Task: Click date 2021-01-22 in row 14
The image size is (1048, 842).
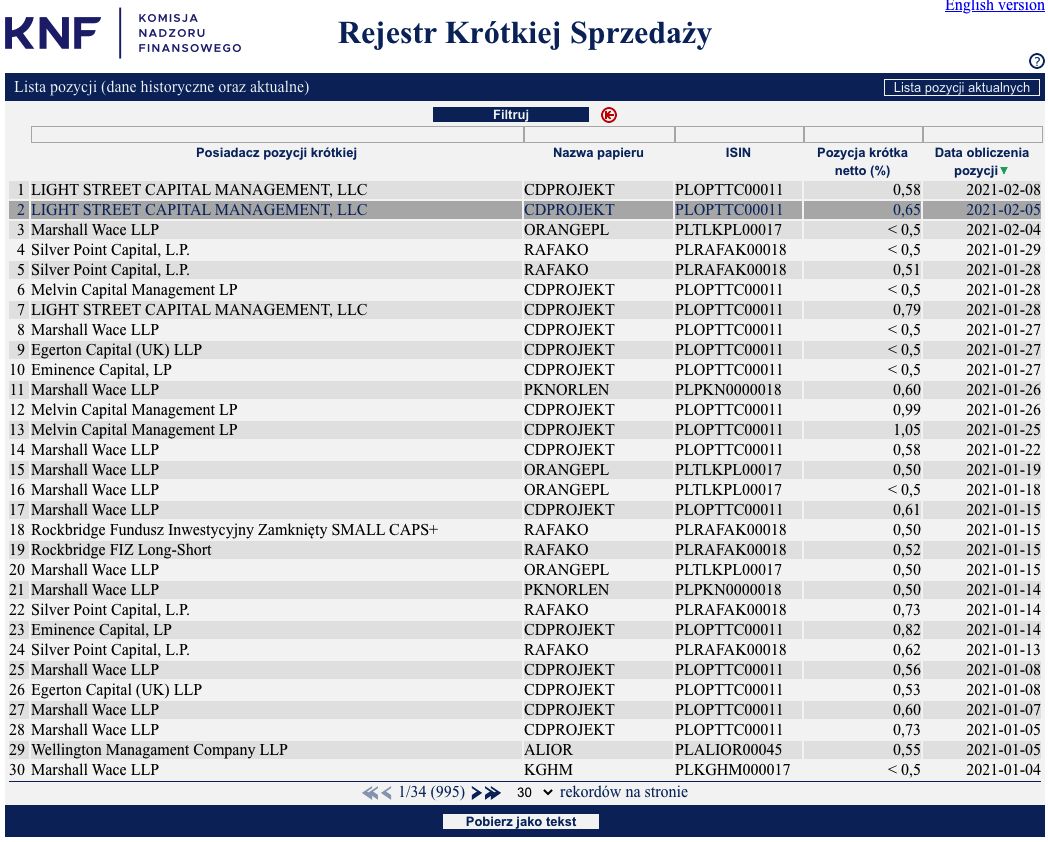Action: pos(1003,450)
